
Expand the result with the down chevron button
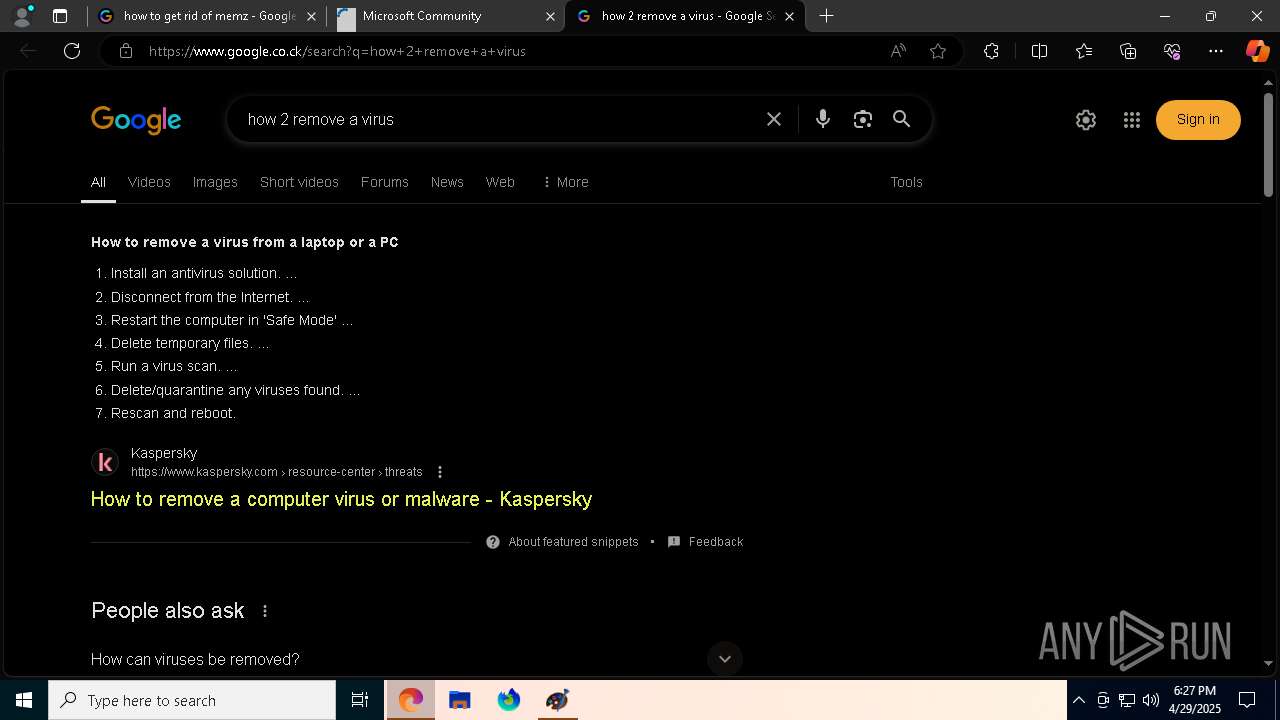pos(725,658)
